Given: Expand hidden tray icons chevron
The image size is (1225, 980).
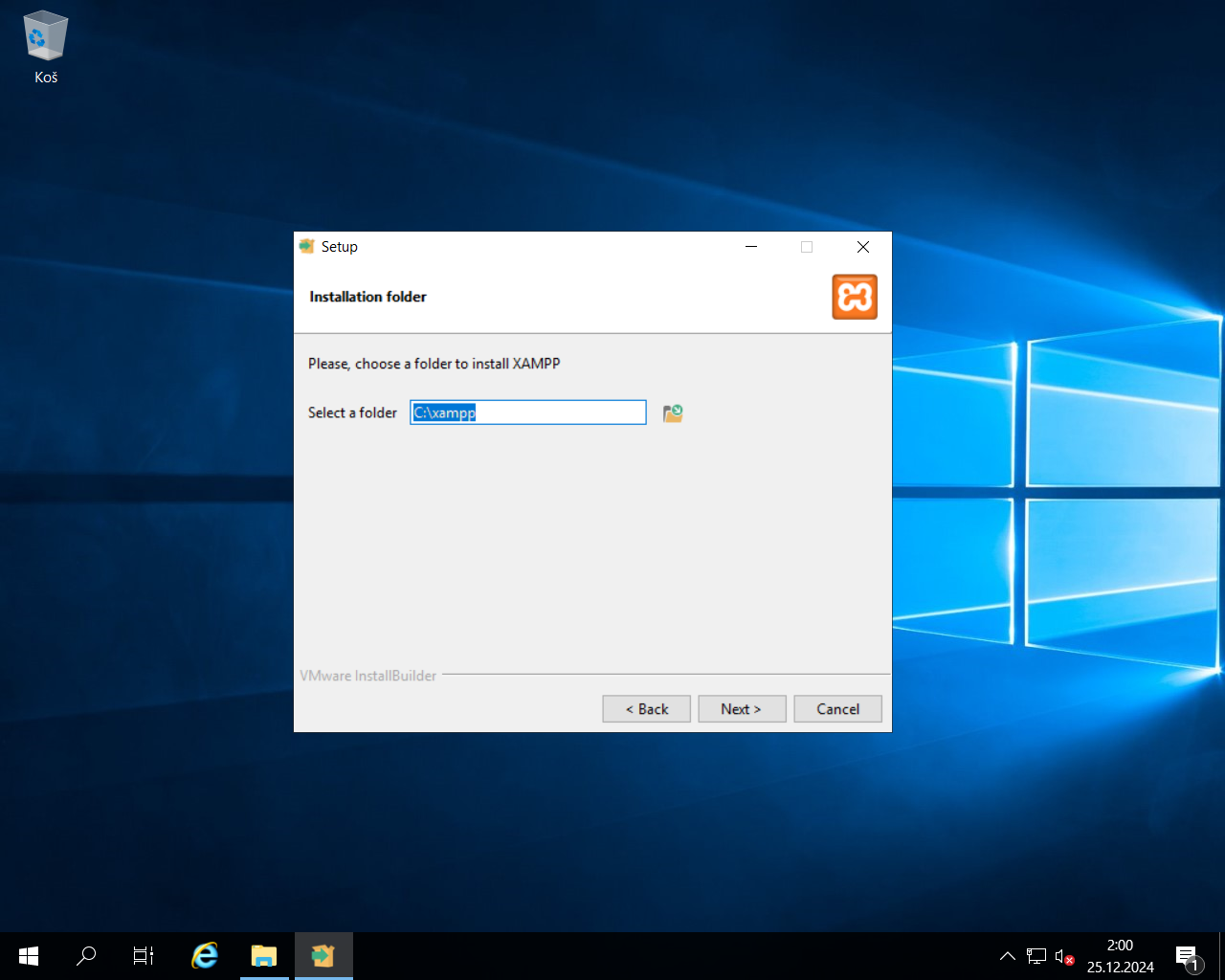Looking at the screenshot, I should 1008,955.
